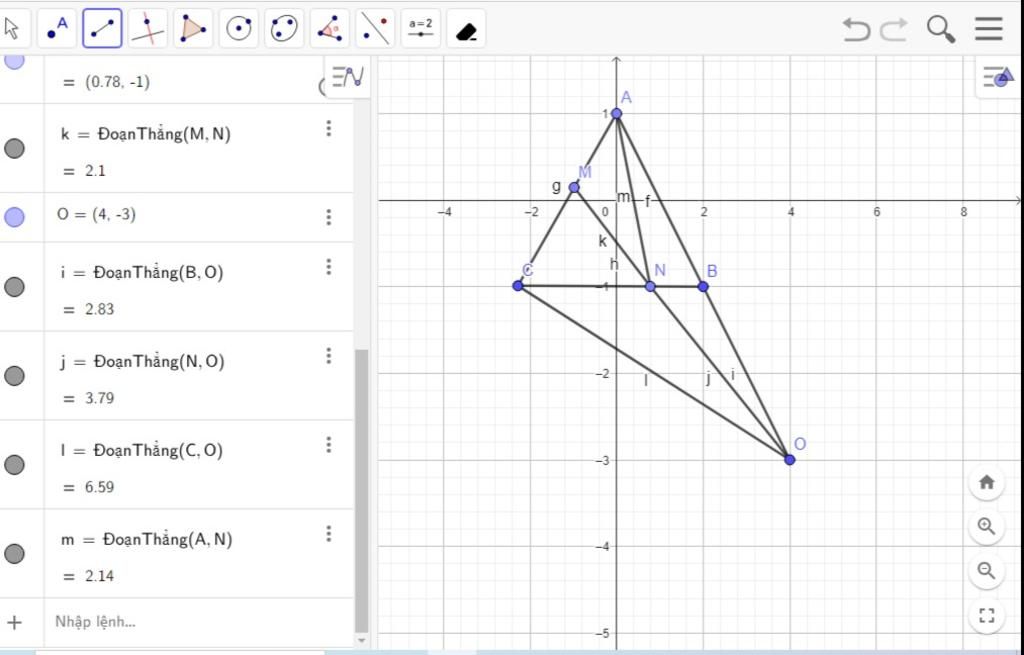Viewport: 1024px width, 655px height.
Task: Toggle visibility of point (0.78, -1)
Action: (x=14, y=61)
